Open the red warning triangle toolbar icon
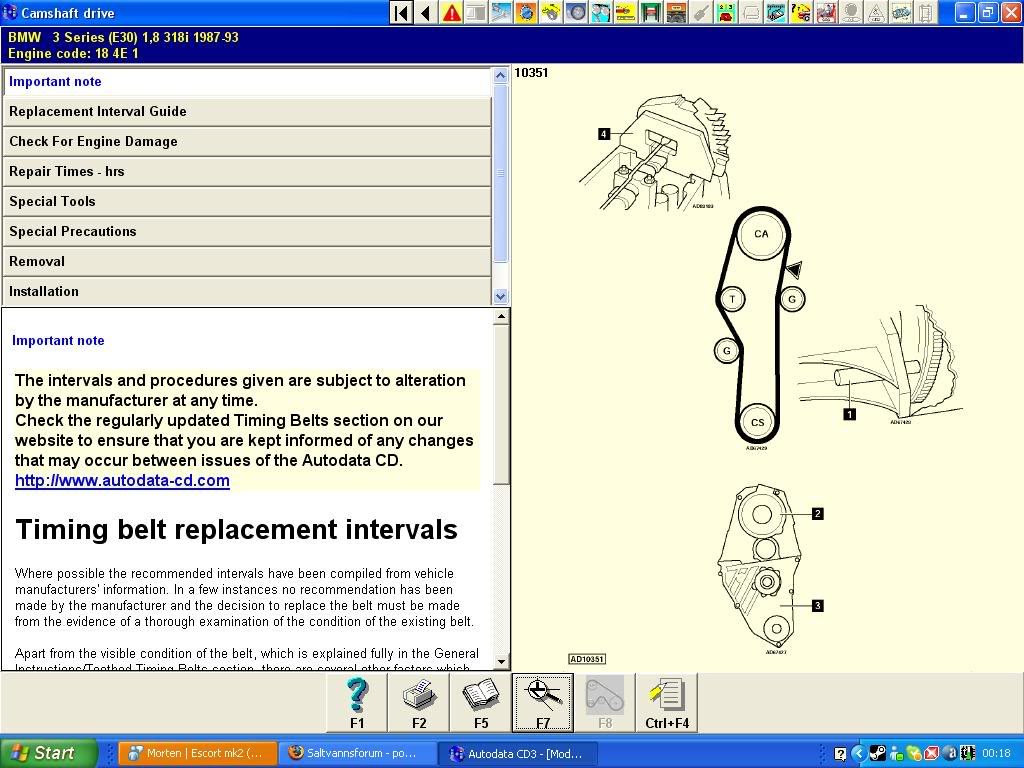1024x768 pixels. coord(451,12)
